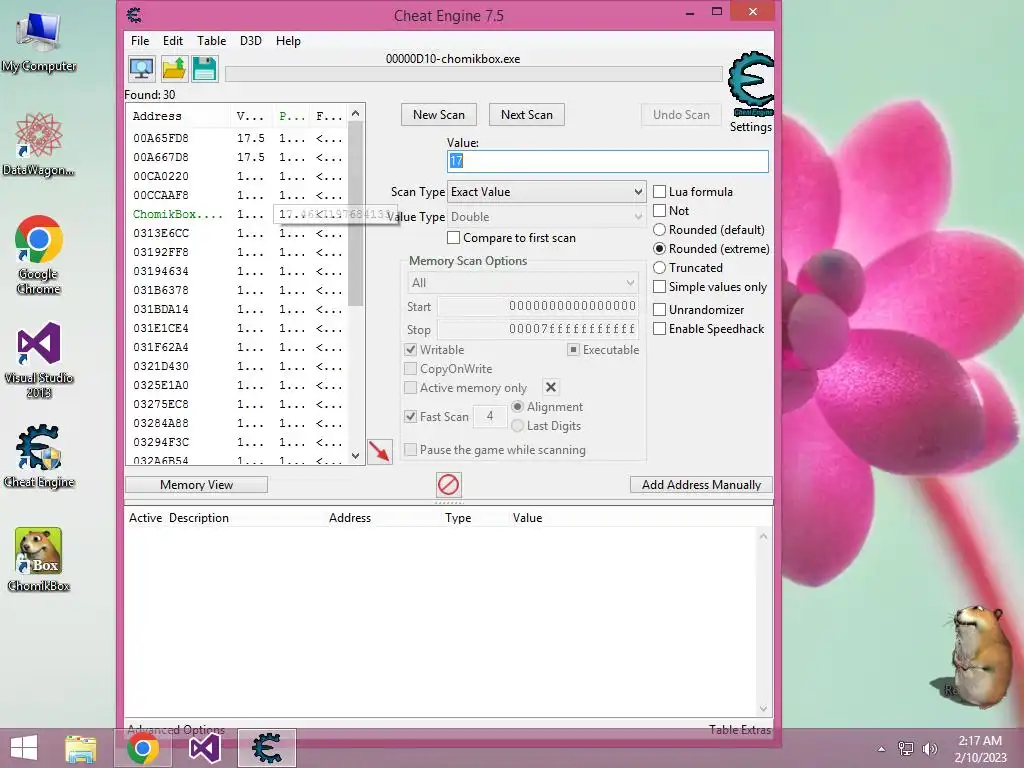The width and height of the screenshot is (1024, 768).
Task: Toggle Compare to first scan checkbox
Action: 453,237
